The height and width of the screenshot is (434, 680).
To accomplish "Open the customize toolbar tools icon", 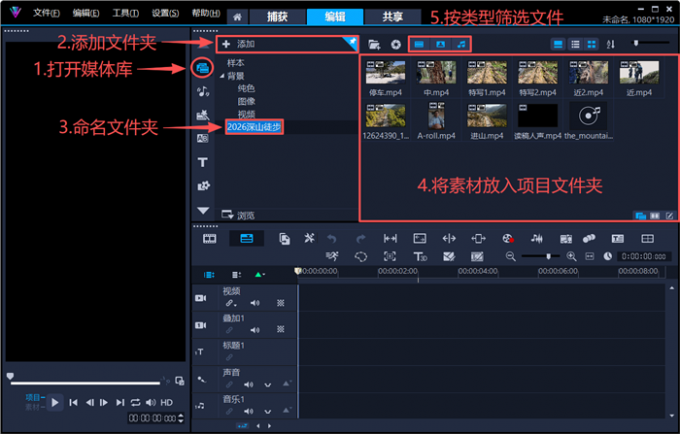I will (309, 238).
